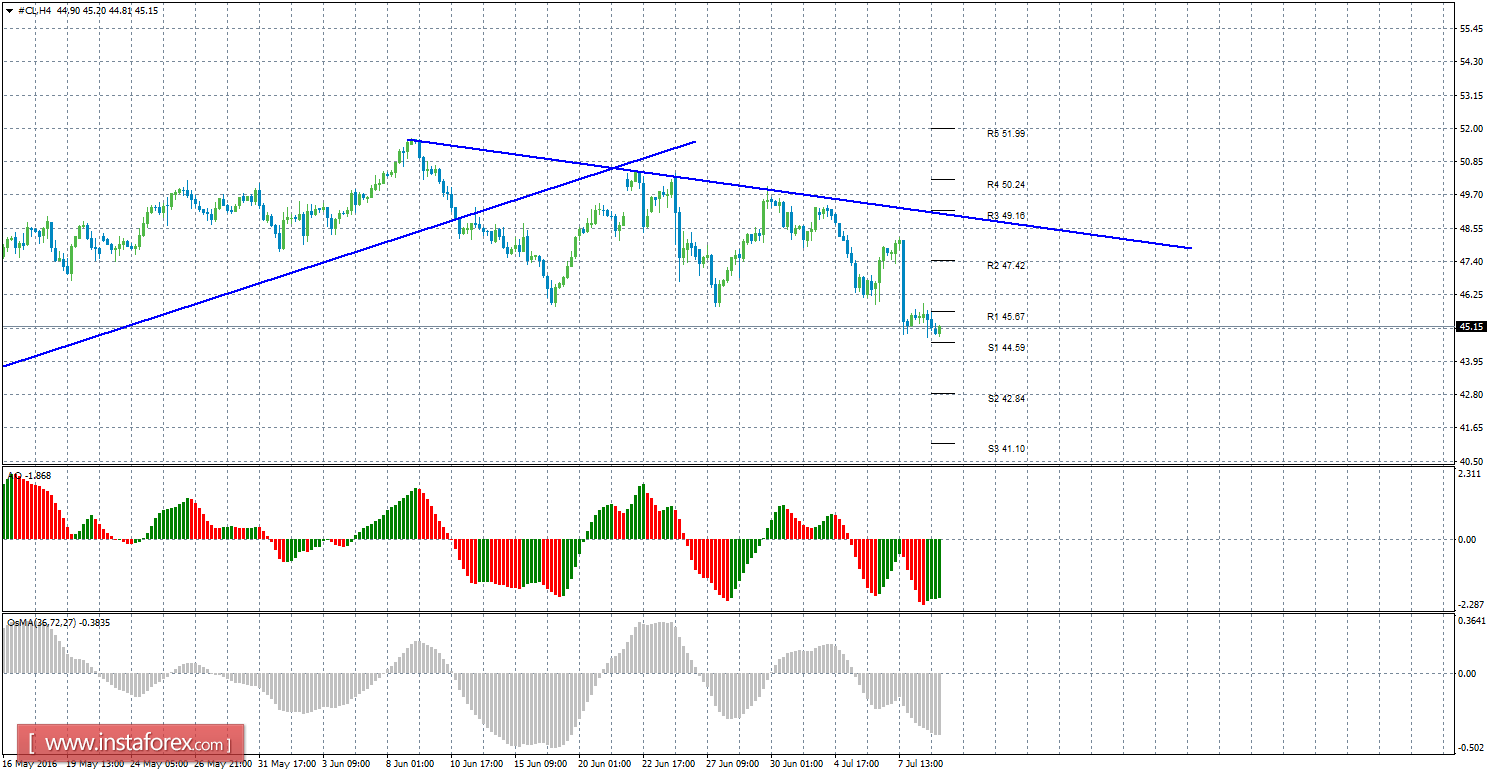Click the 46.25 price scale value
Viewport: 1494px width, 775px height.
point(1471,295)
